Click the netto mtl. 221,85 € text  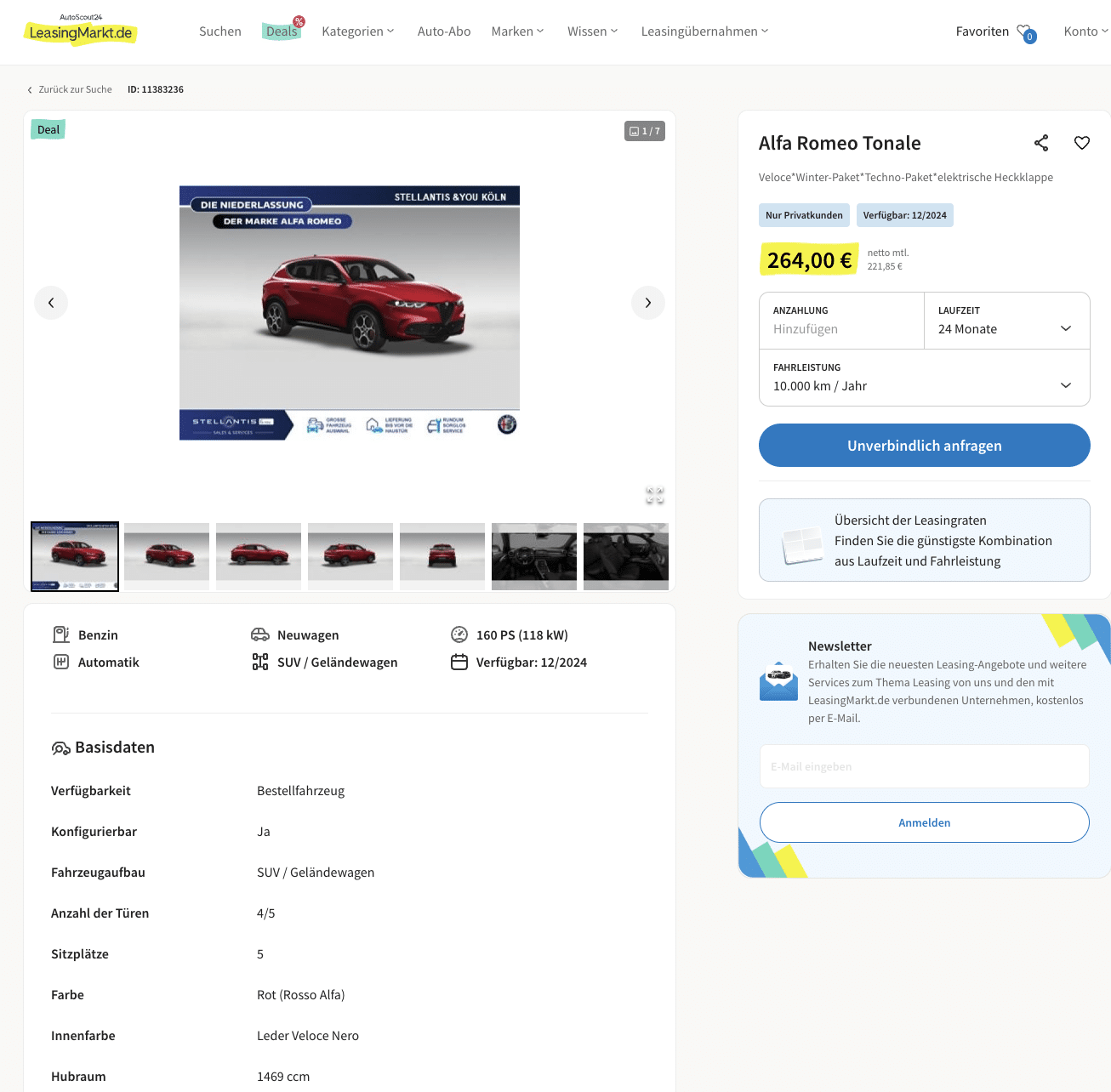[x=888, y=259]
